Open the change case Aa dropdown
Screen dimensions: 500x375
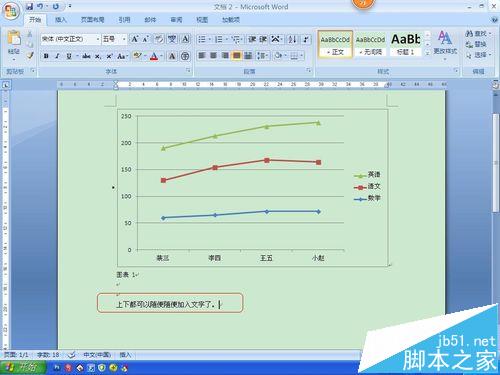122,56
